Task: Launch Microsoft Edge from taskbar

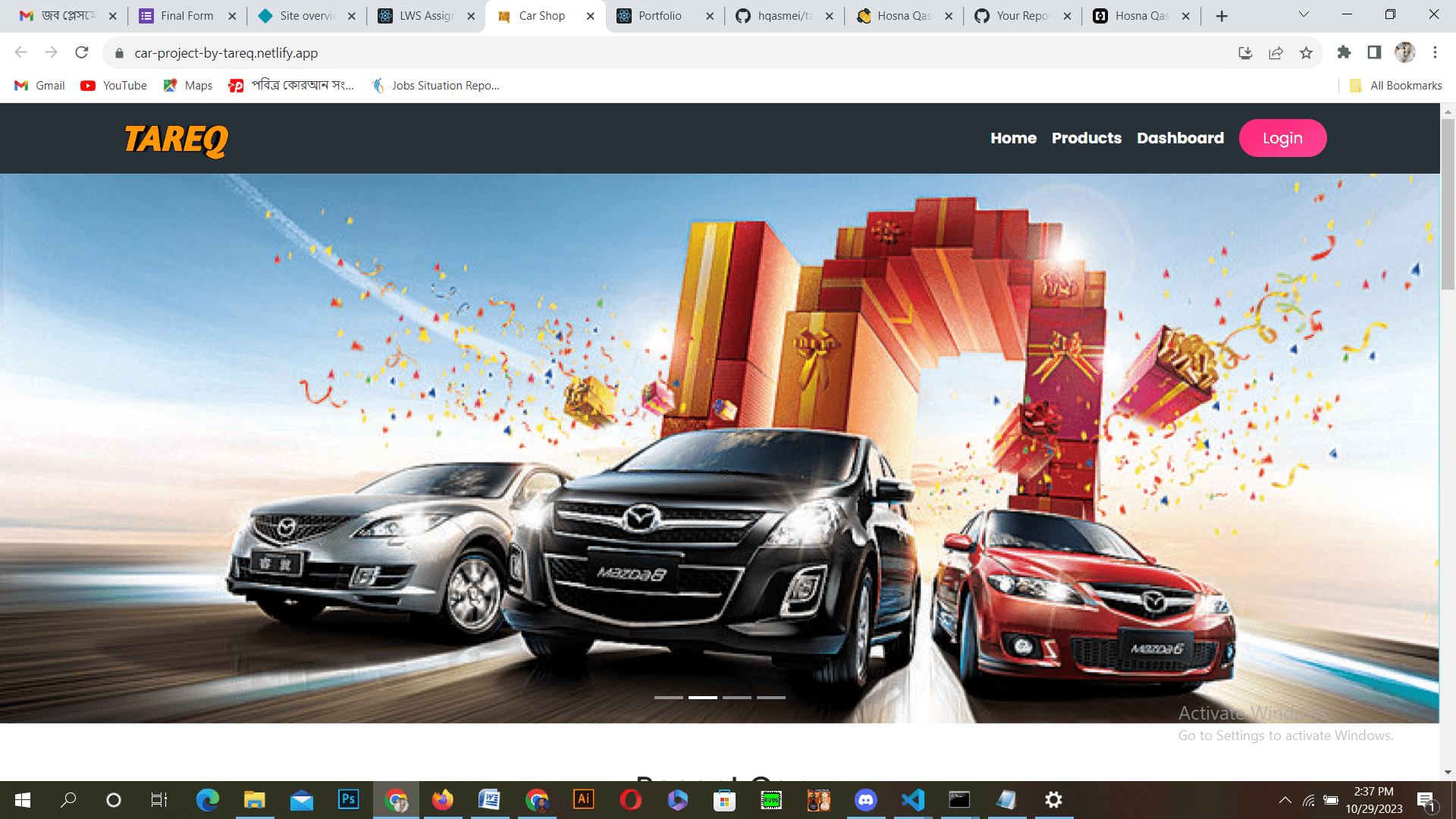Action: (x=207, y=800)
